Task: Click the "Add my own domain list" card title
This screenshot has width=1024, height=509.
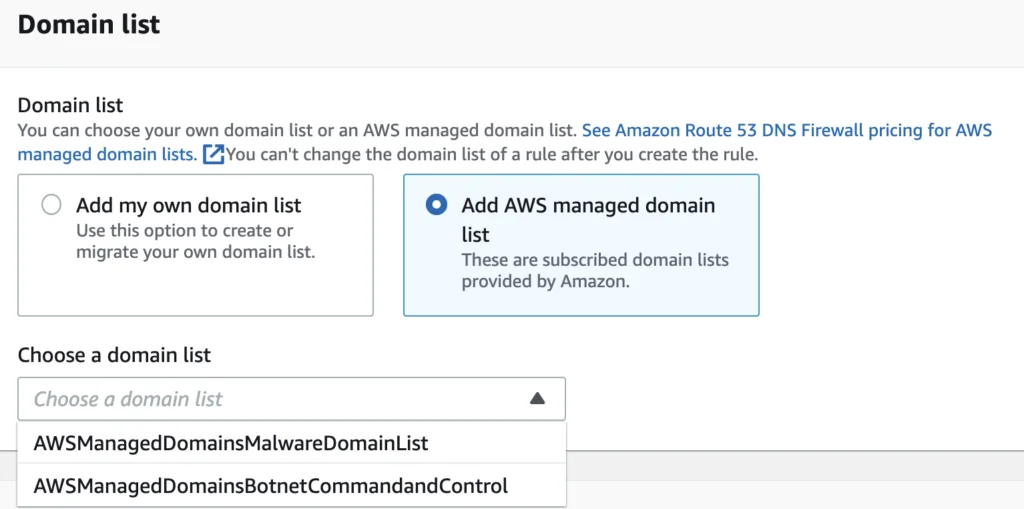Action: tap(189, 205)
